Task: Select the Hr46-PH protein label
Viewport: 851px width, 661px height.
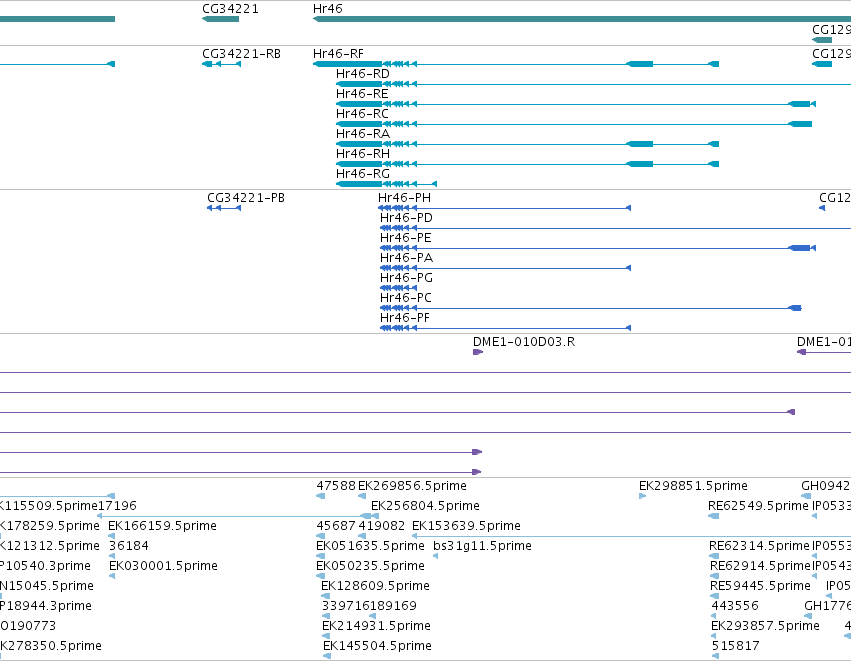Action: [x=404, y=198]
